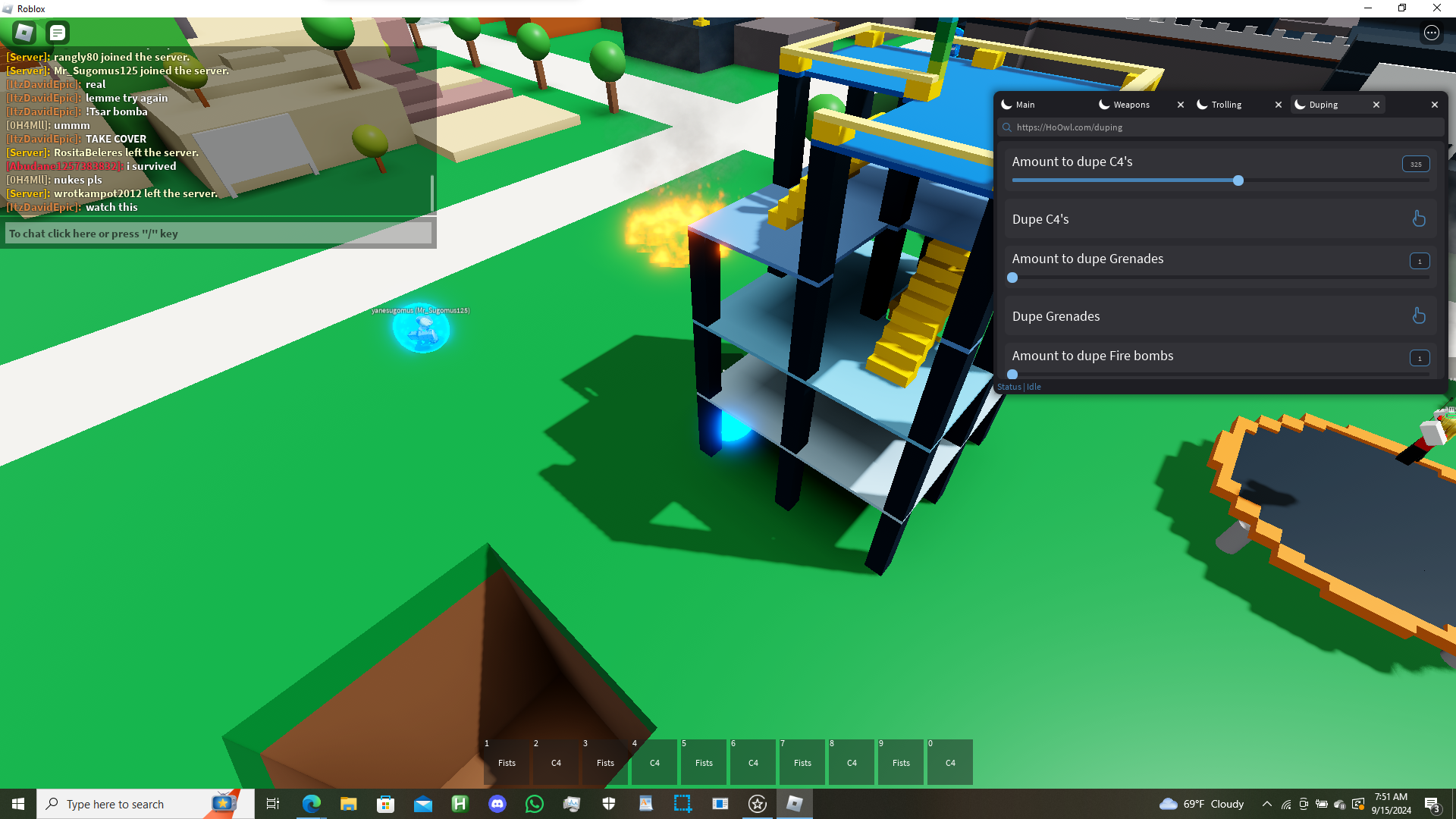Open WhatsApp from the taskbar

pyautogui.click(x=534, y=804)
